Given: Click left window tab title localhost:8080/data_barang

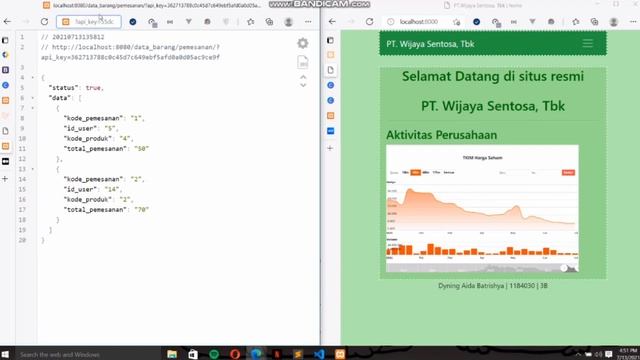Looking at the screenshot, I should tap(157, 5).
